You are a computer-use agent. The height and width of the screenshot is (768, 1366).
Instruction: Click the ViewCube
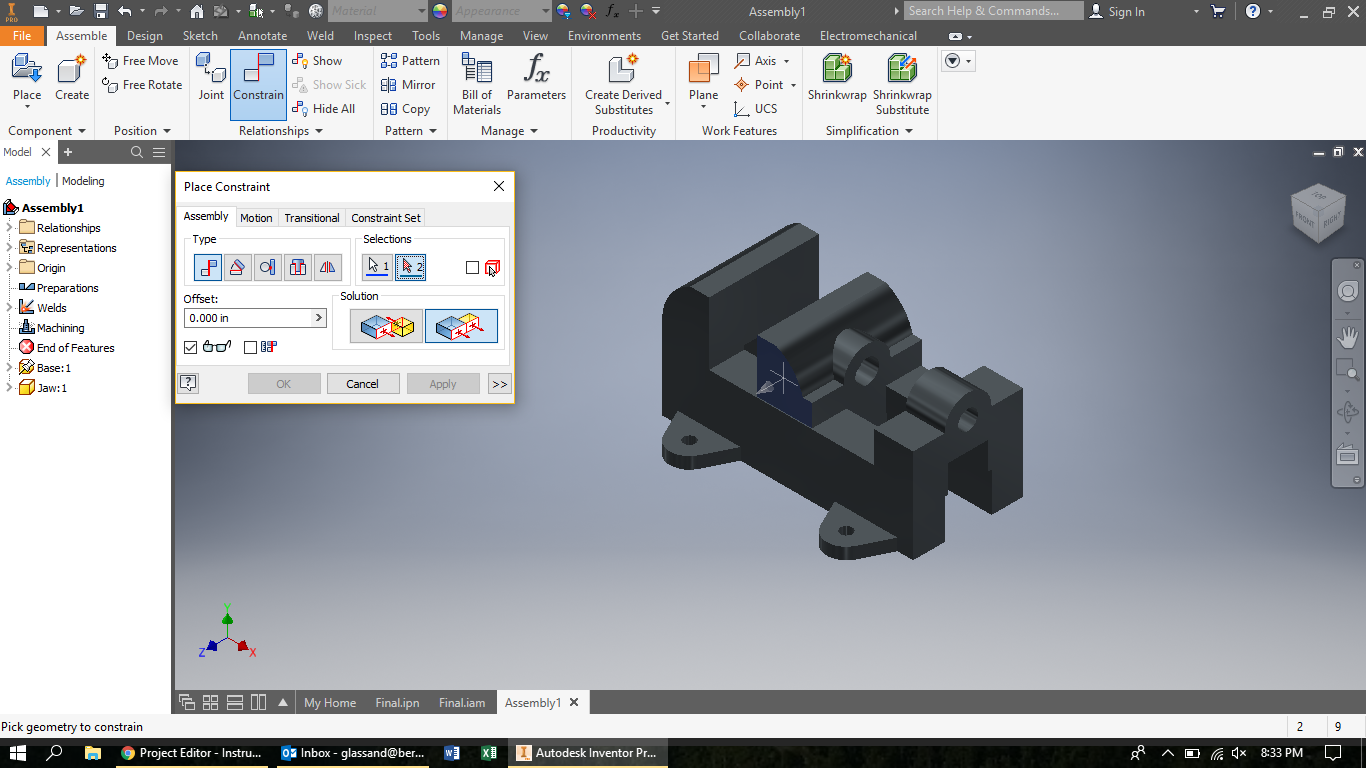point(1318,212)
